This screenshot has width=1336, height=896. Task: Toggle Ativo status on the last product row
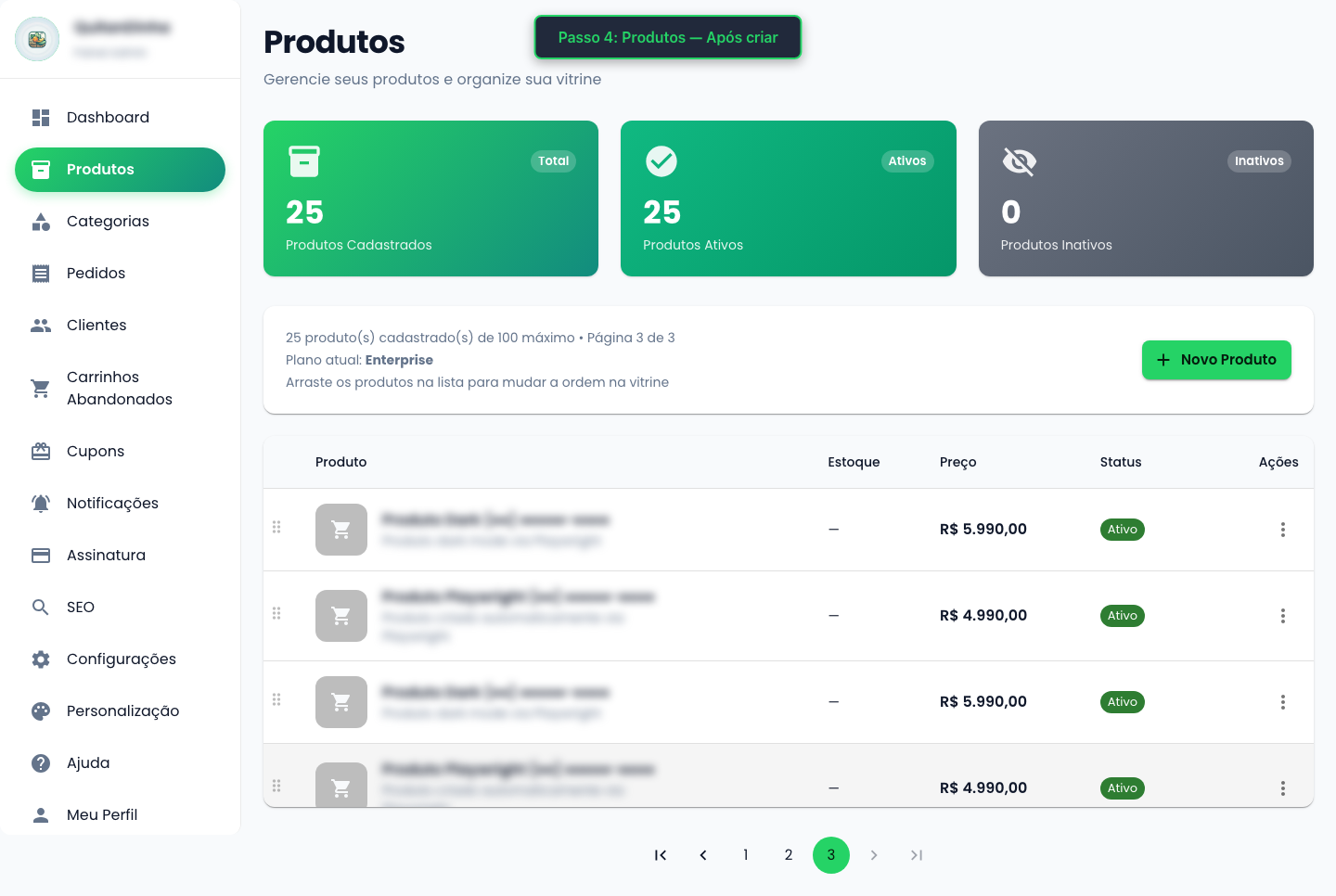click(1123, 787)
